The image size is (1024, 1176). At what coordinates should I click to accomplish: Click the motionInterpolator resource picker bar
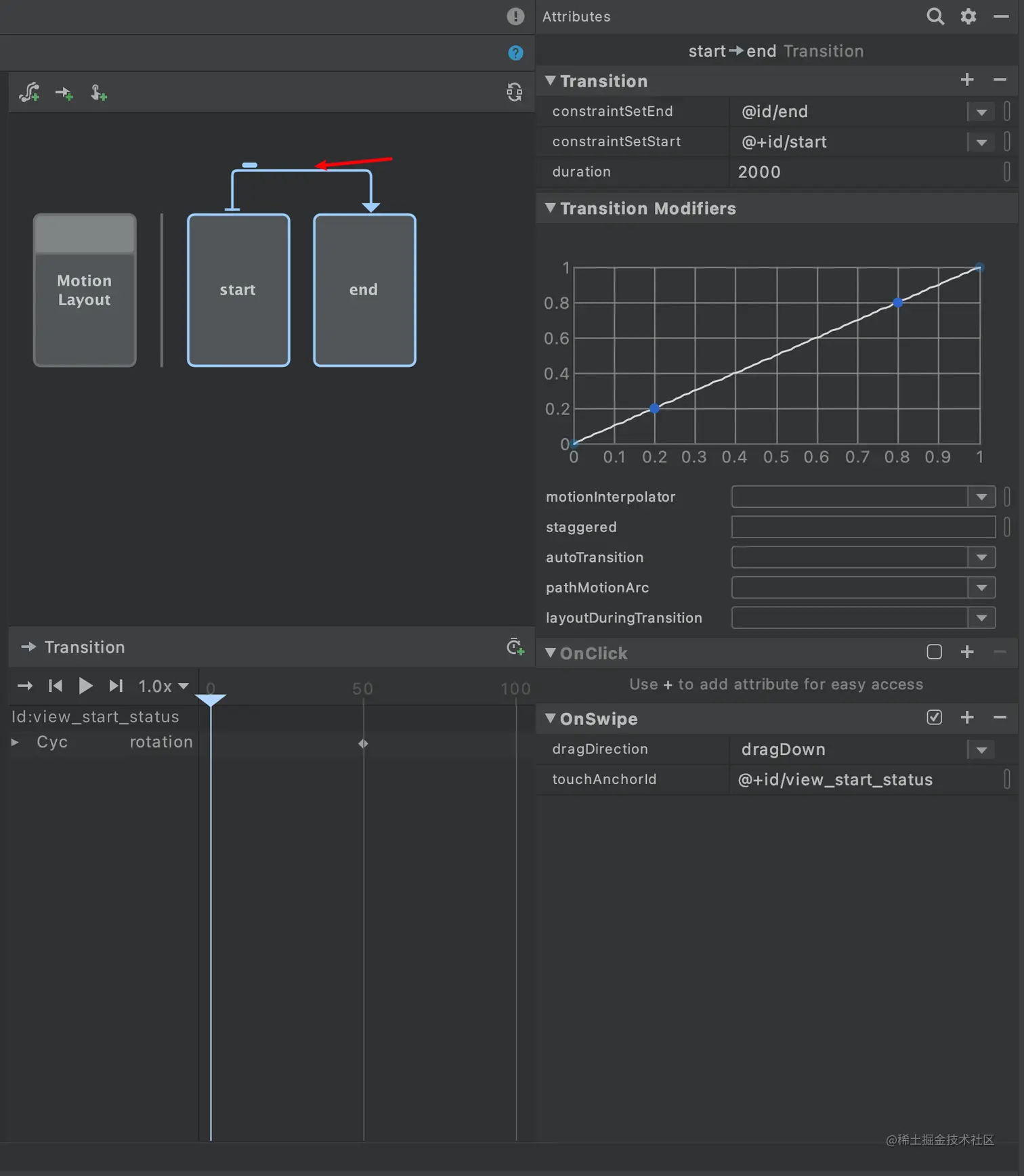tap(1007, 497)
